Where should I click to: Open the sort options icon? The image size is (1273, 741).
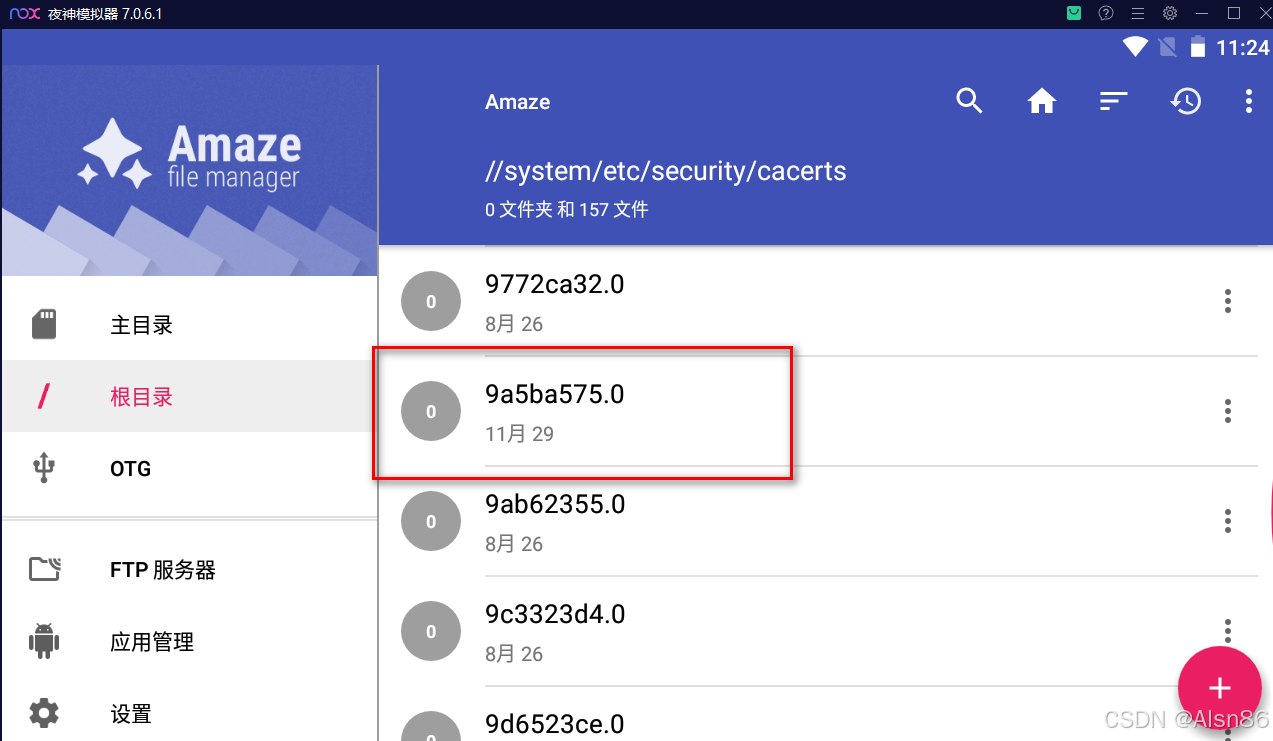click(1114, 101)
